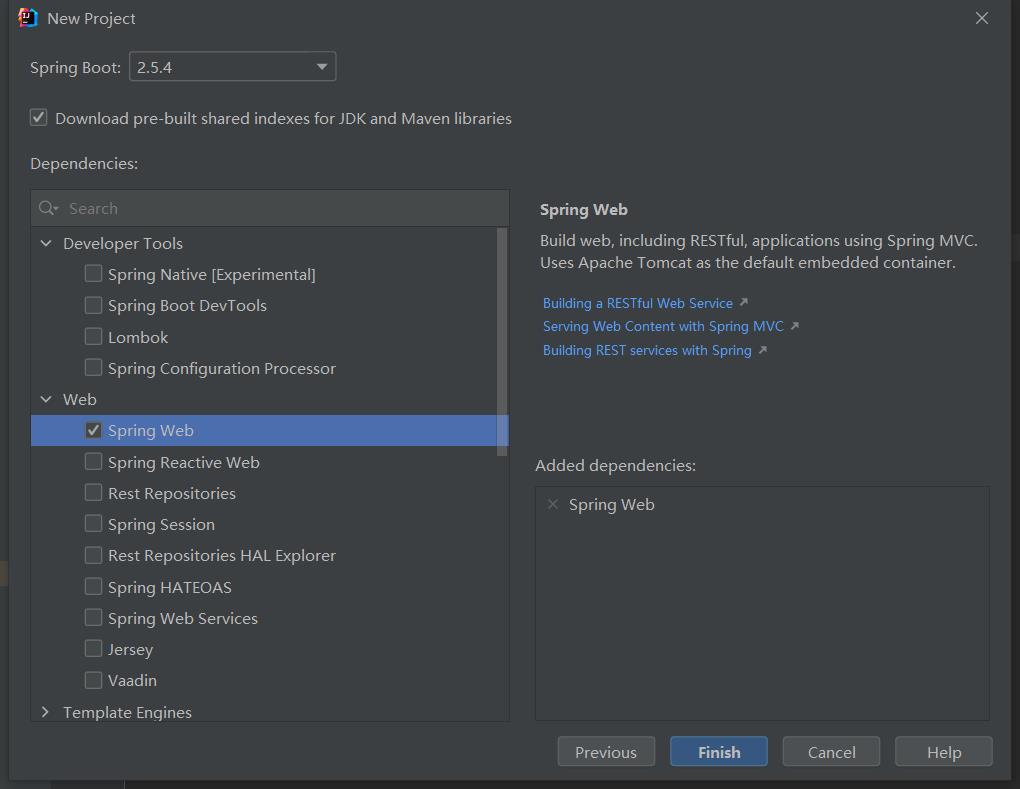
Task: Collapse the Web category
Action: (46, 399)
